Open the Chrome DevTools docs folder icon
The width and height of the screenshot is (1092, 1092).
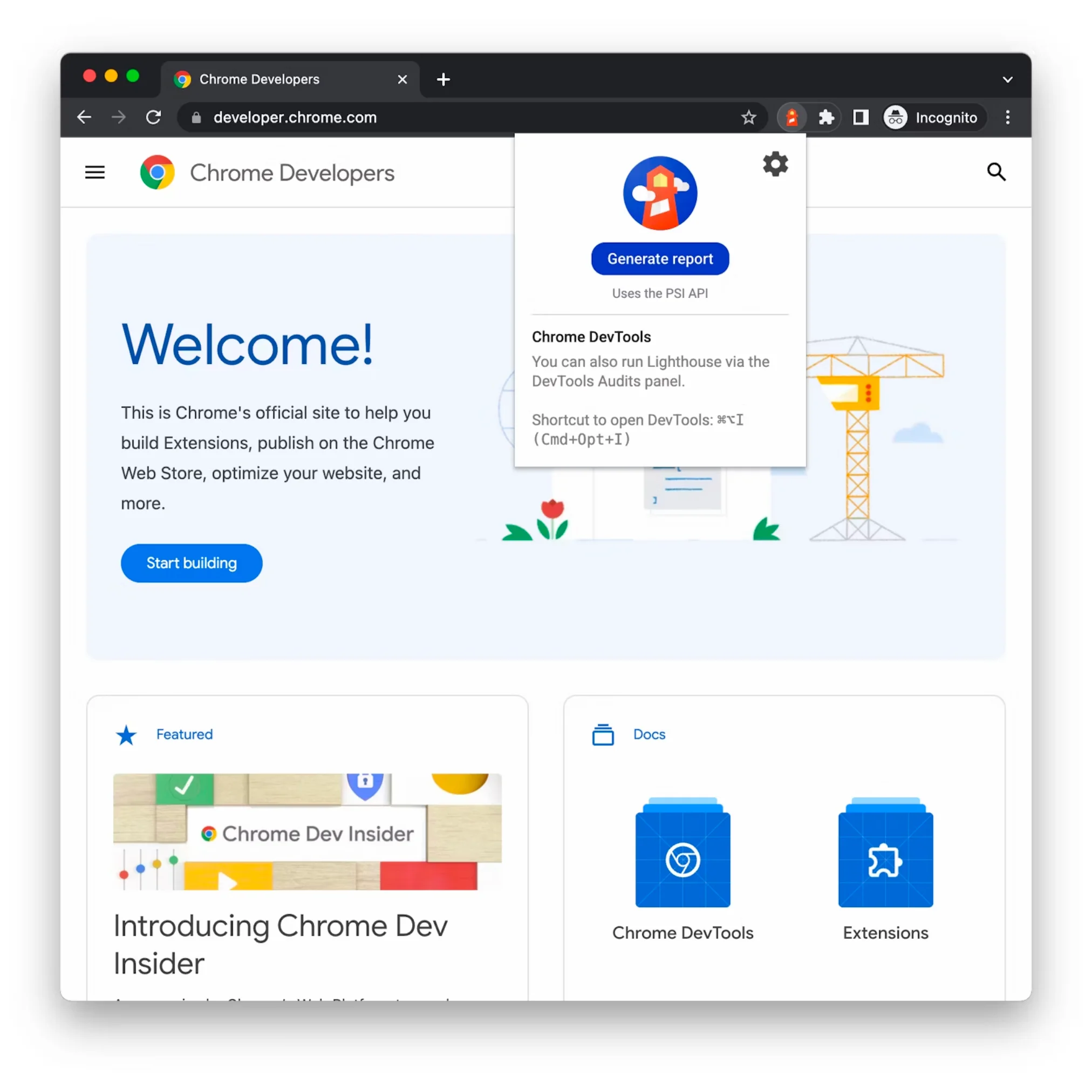click(x=683, y=852)
